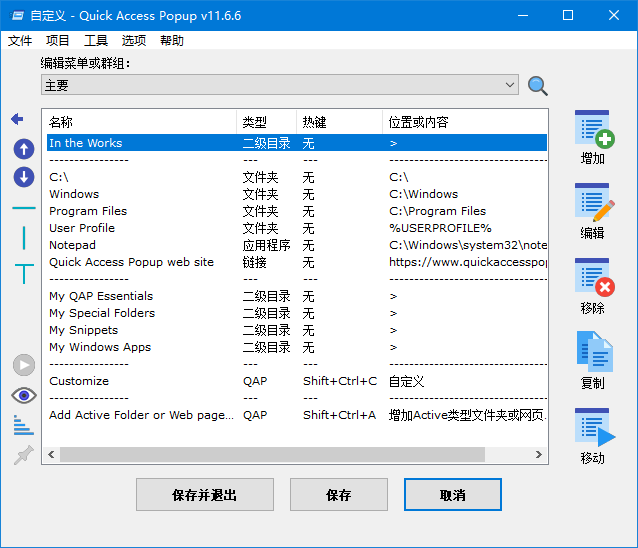
Task: Click the "%USERPROFILE%" location cell
Action: tap(440, 228)
